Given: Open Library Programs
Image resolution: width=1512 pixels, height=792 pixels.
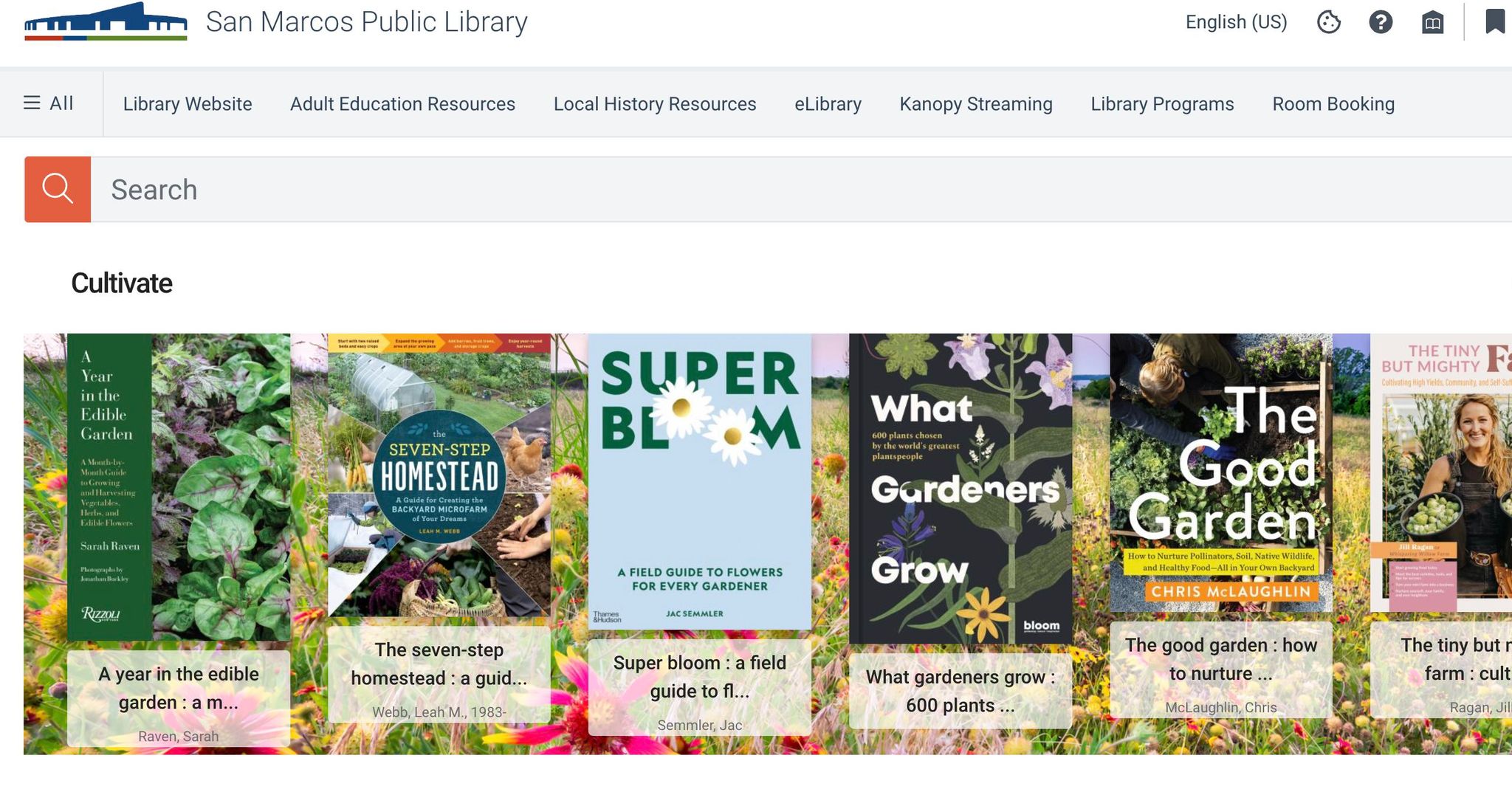Looking at the screenshot, I should point(1162,104).
